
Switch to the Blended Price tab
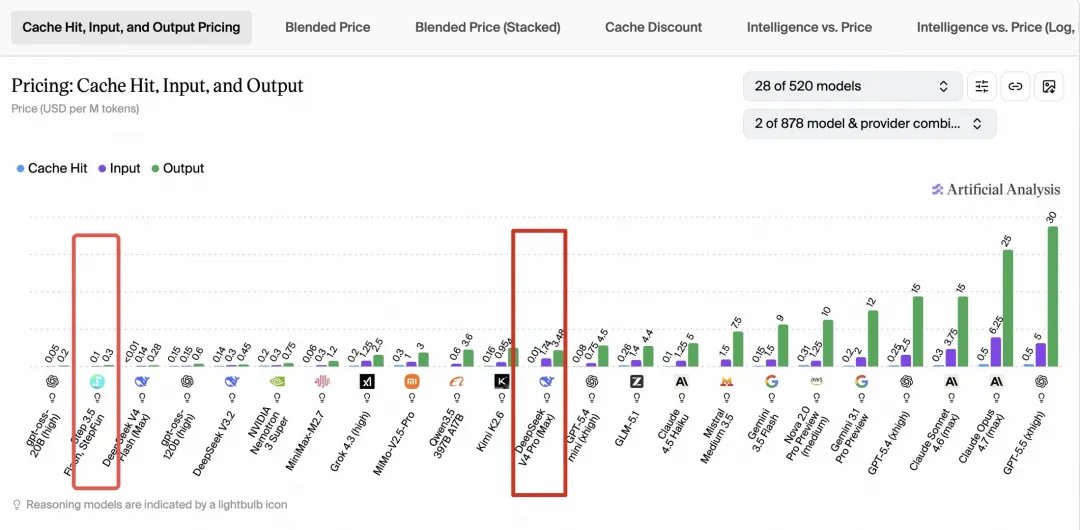328,28
